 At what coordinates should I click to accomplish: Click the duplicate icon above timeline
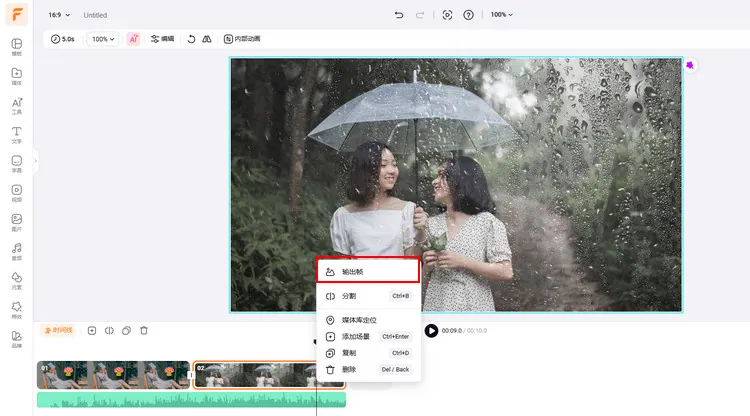126,330
